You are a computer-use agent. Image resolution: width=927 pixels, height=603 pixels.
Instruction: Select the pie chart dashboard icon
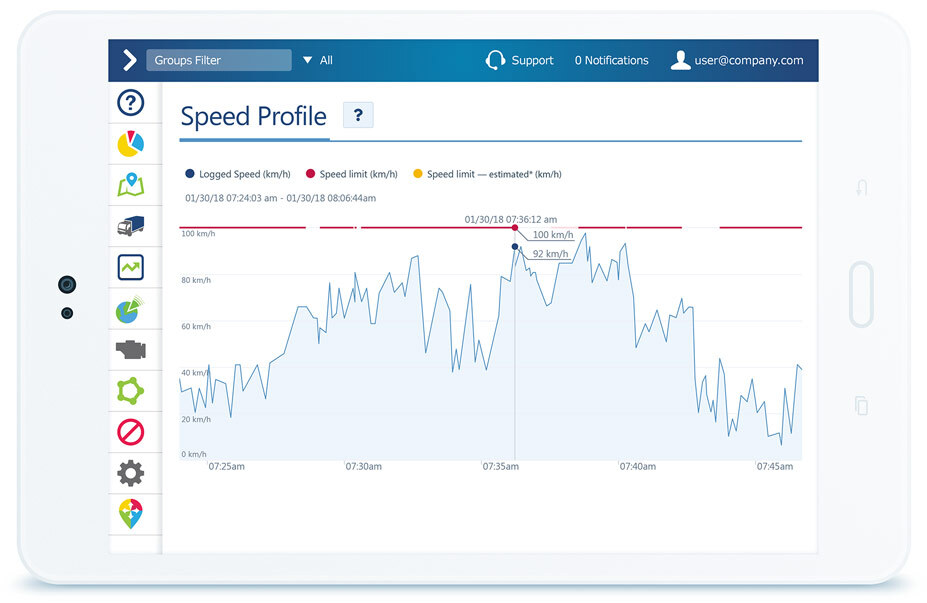(130, 143)
